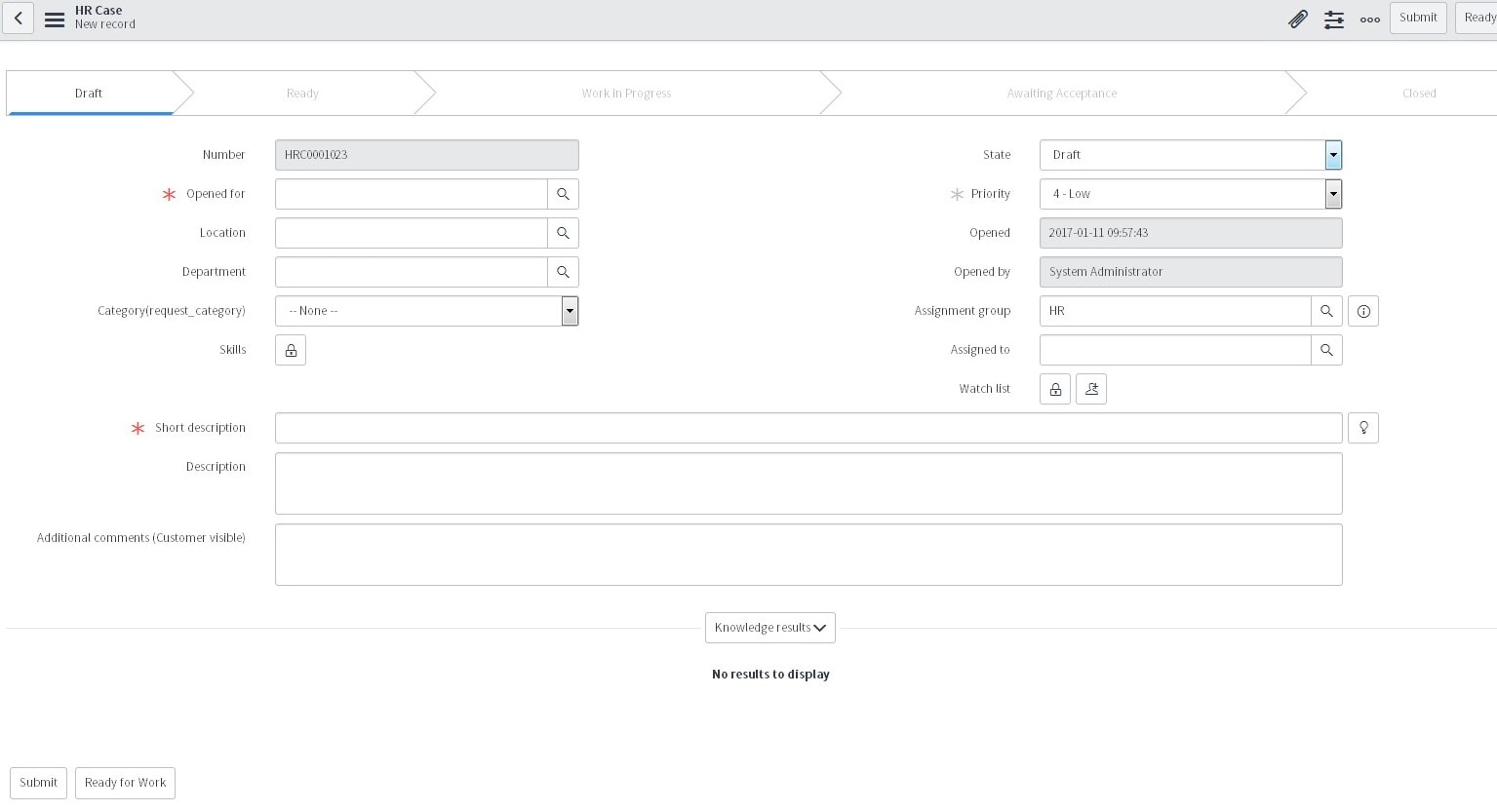1497x812 pixels.
Task: Unlock the Skills field
Action: point(291,350)
